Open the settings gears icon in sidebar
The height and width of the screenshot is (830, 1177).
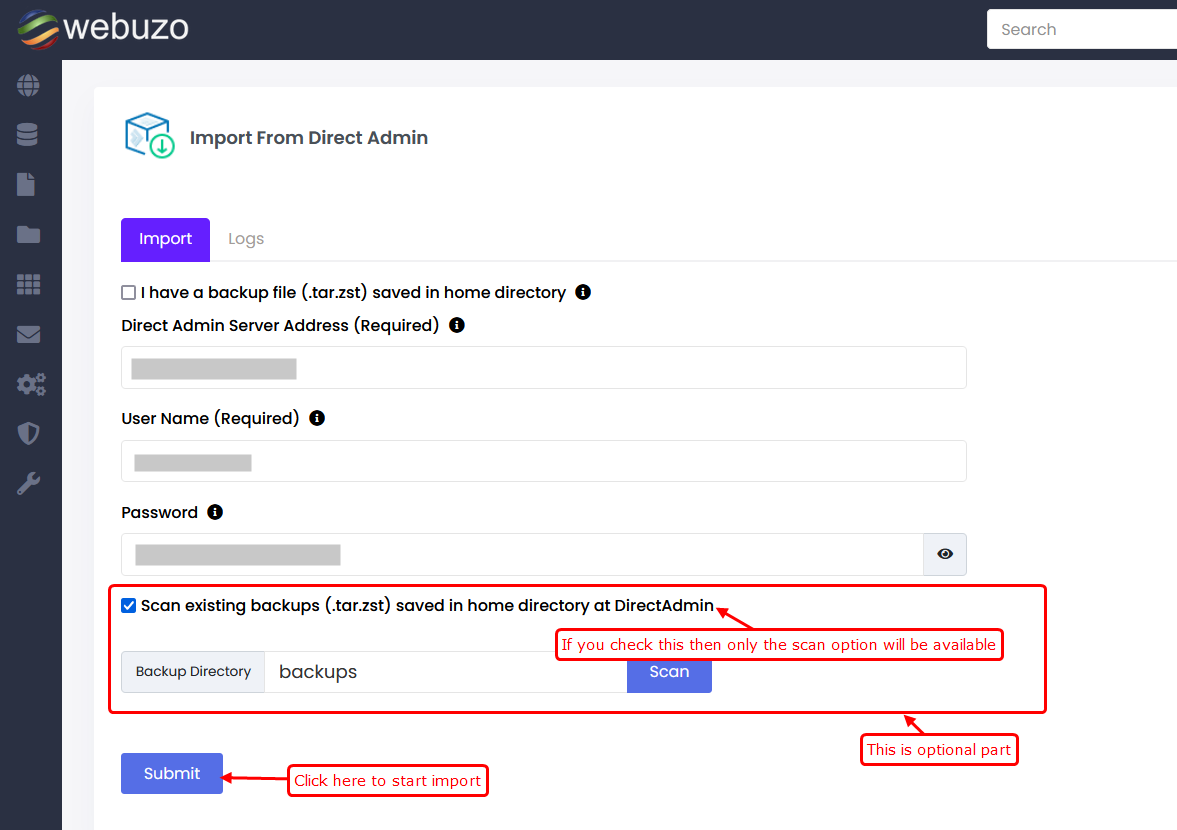(x=30, y=384)
